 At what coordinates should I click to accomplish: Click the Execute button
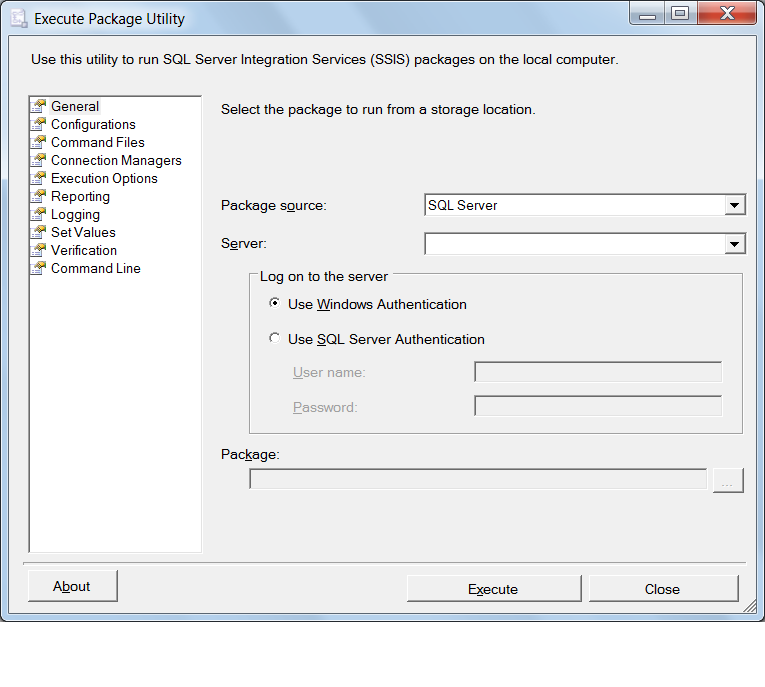[x=494, y=589]
